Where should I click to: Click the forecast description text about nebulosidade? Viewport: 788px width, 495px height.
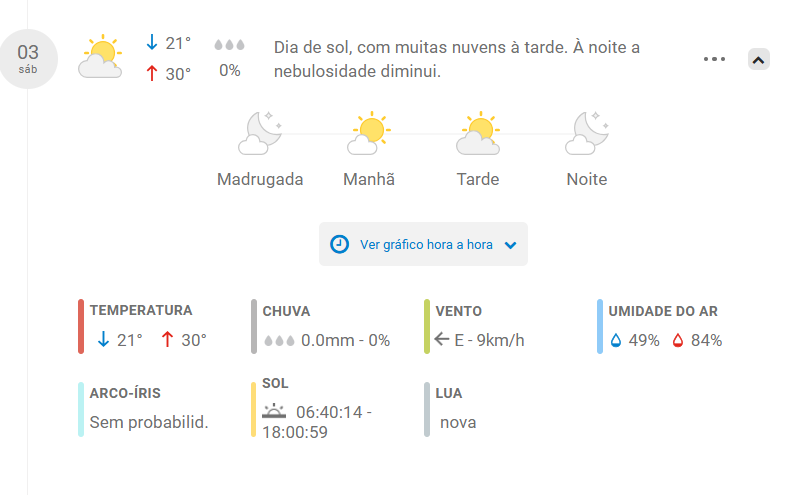coord(456,59)
